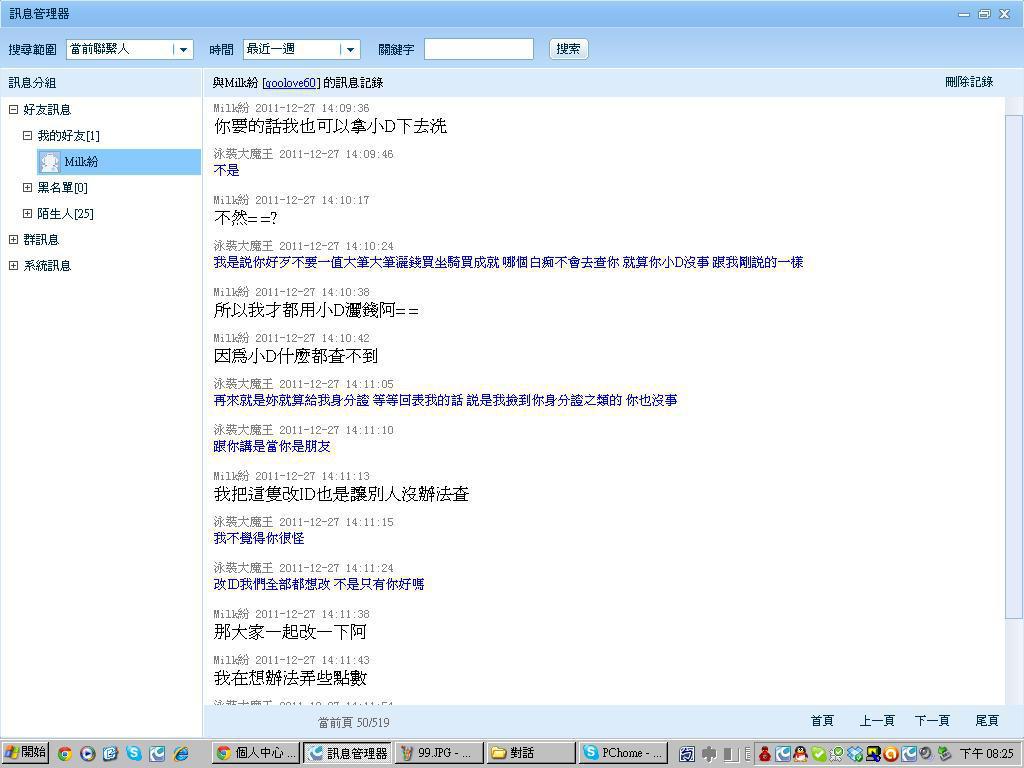
Task: Expand the 陌生人[25] group
Action: click(27, 214)
